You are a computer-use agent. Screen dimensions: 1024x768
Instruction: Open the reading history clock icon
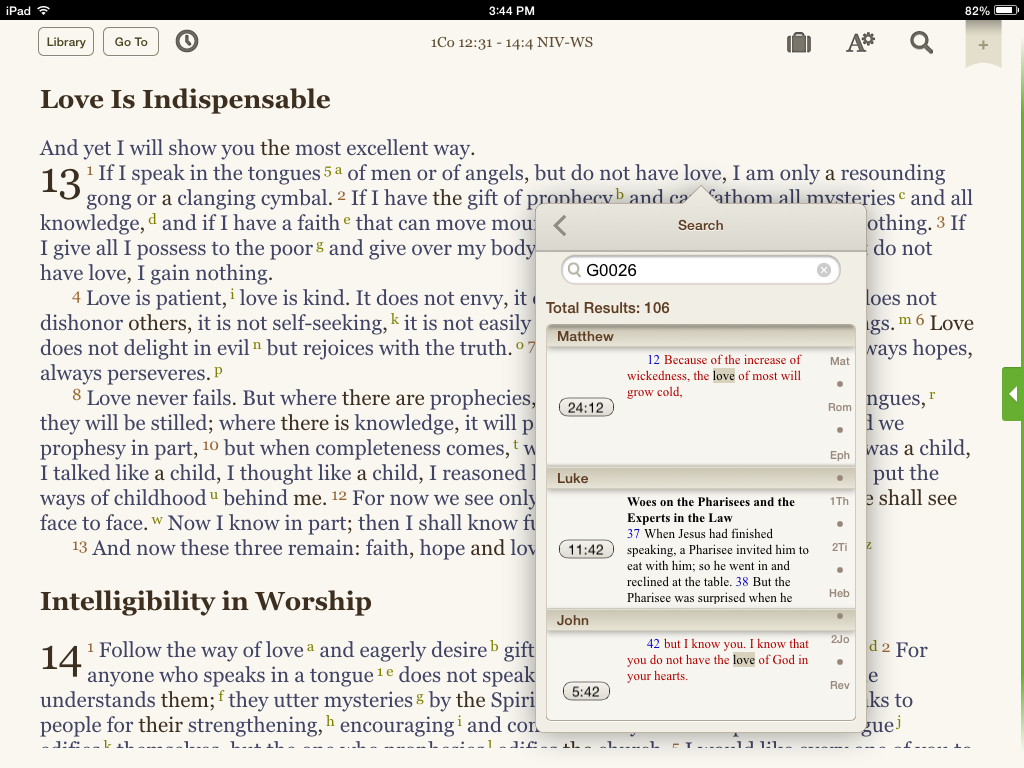[x=187, y=42]
